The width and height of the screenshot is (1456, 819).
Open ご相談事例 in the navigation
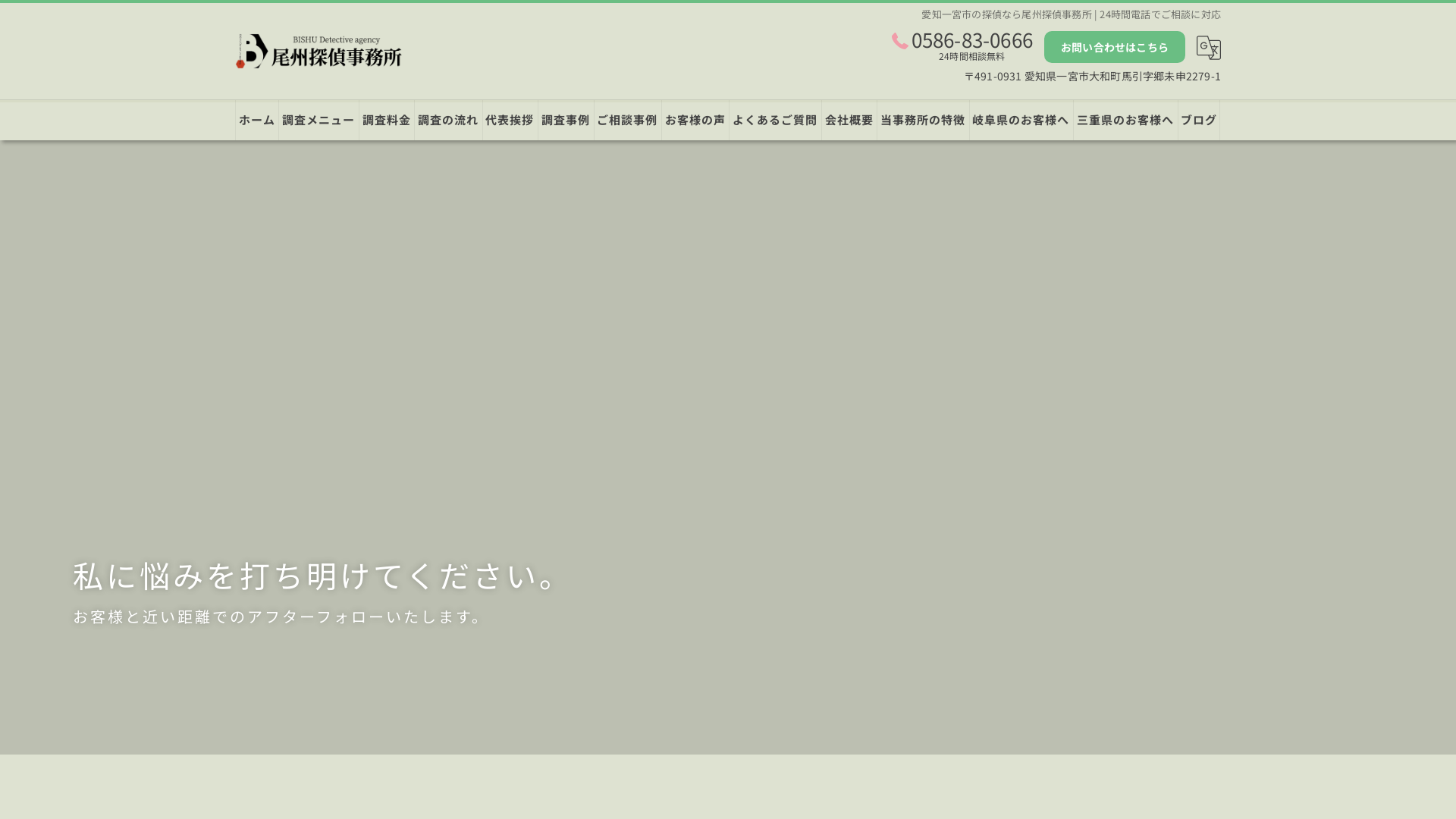pyautogui.click(x=627, y=121)
